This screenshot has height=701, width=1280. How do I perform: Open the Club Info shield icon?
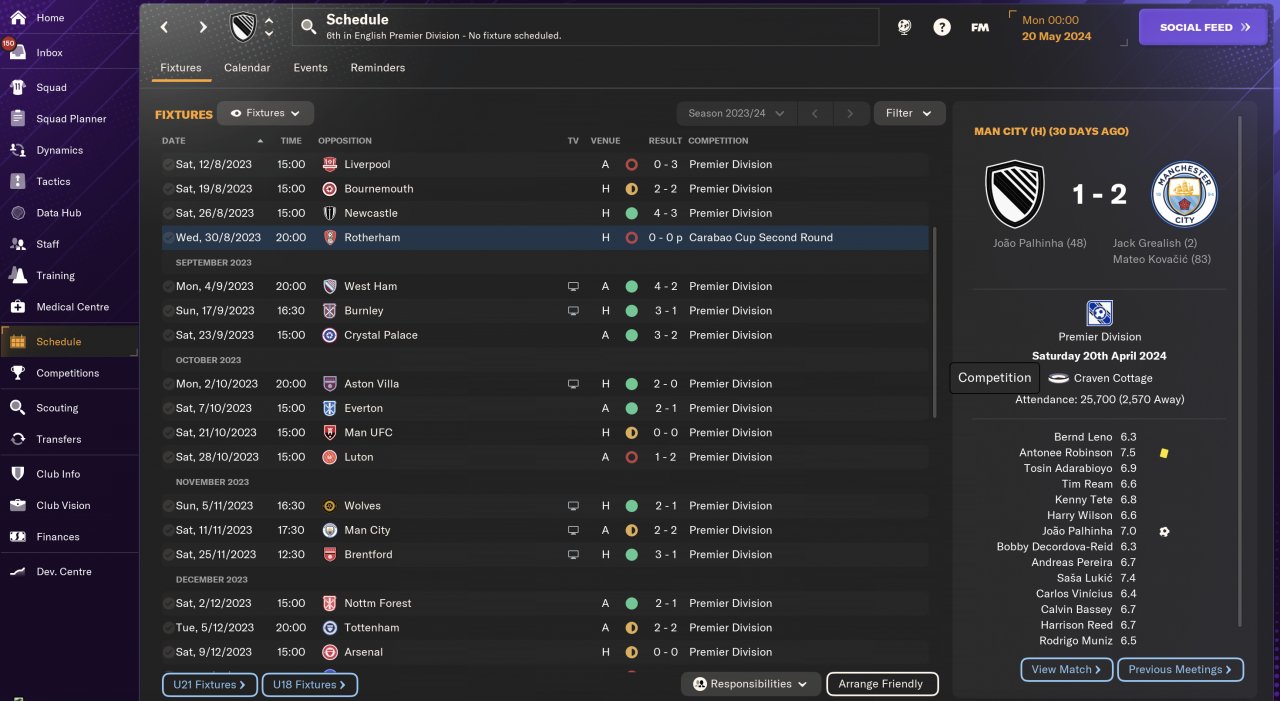click(17, 474)
